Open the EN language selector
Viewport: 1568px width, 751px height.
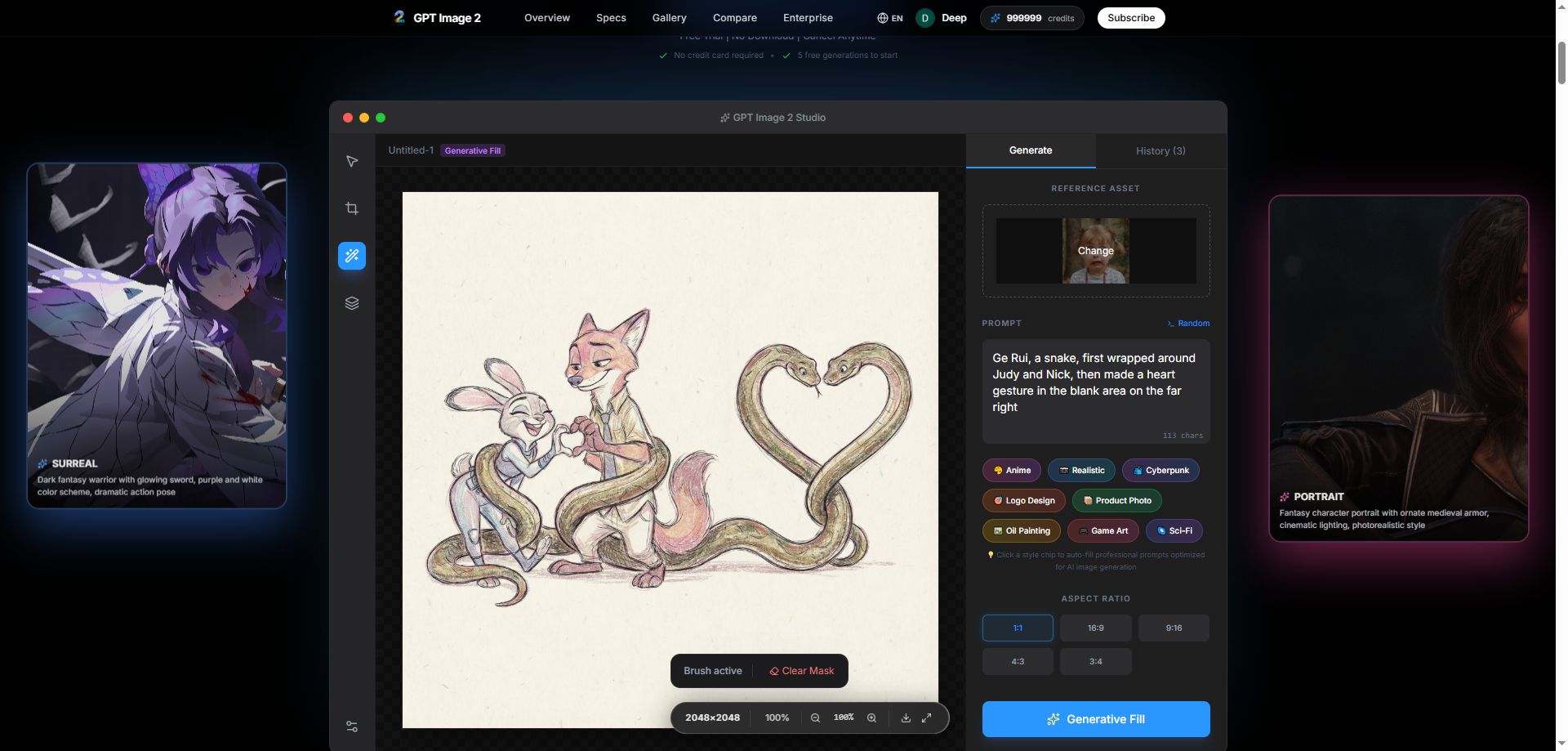[x=890, y=18]
